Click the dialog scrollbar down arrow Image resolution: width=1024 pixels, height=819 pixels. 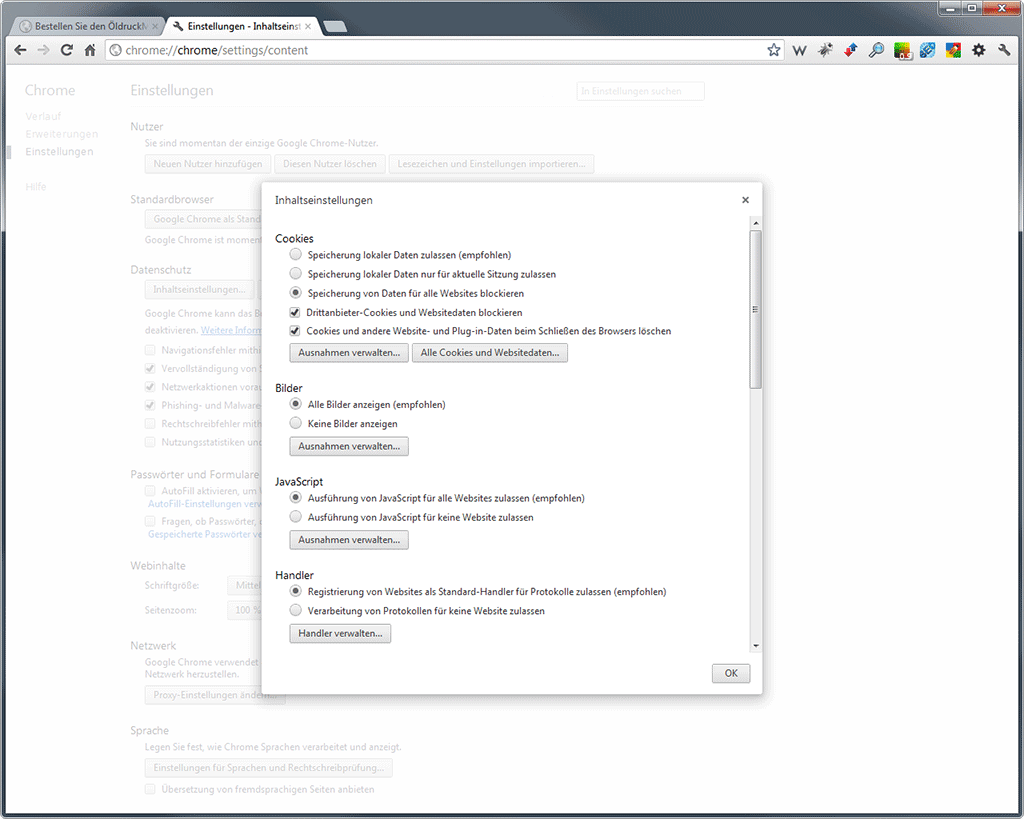(x=756, y=646)
